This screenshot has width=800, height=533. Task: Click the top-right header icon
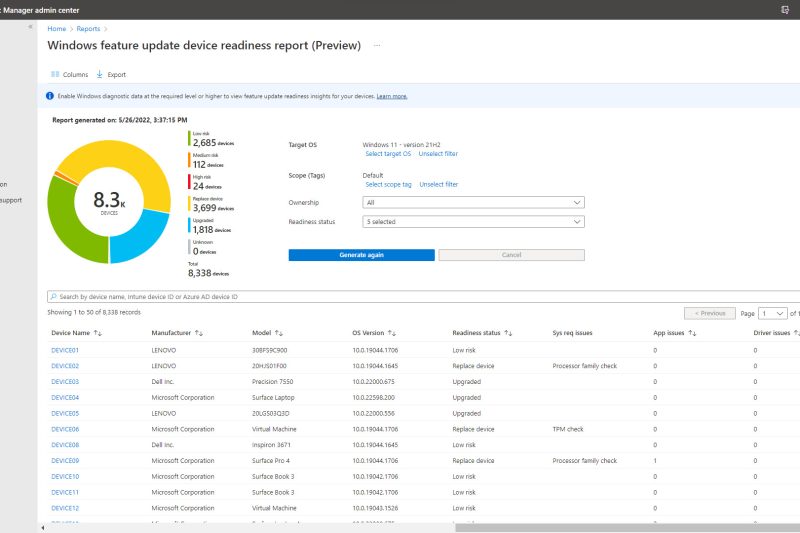coord(785,10)
